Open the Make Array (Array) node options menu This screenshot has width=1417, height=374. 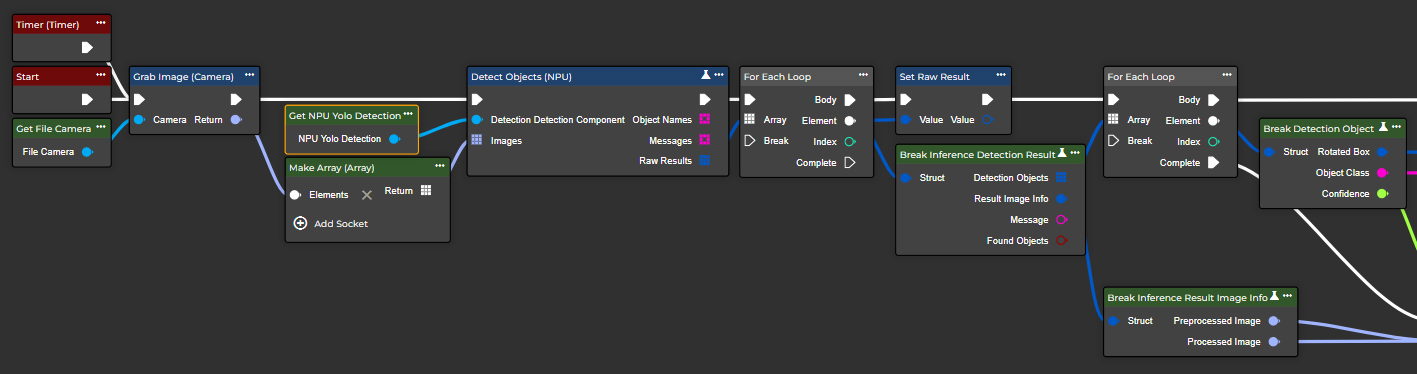(x=439, y=167)
